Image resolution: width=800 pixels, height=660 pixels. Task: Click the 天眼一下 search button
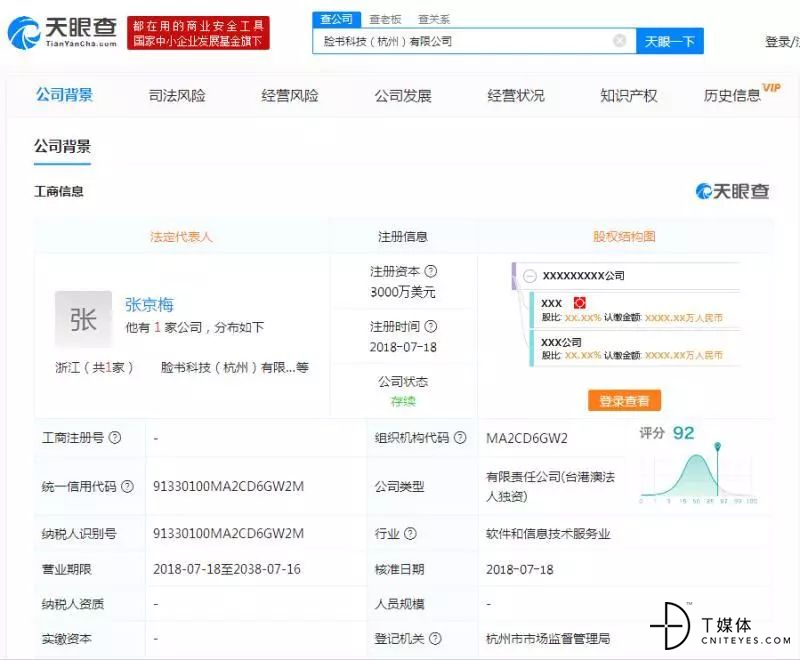pyautogui.click(x=670, y=41)
